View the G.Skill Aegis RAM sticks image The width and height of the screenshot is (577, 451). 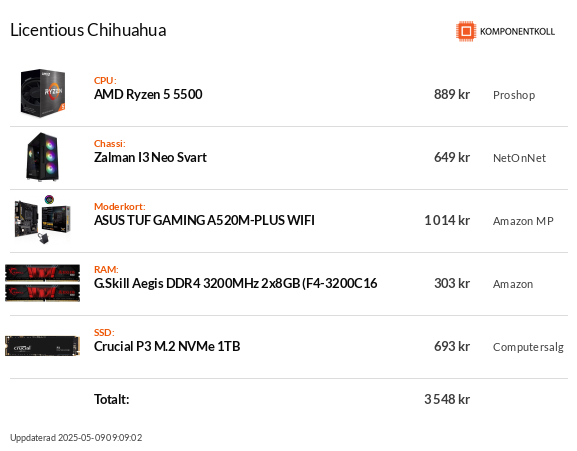(42, 283)
